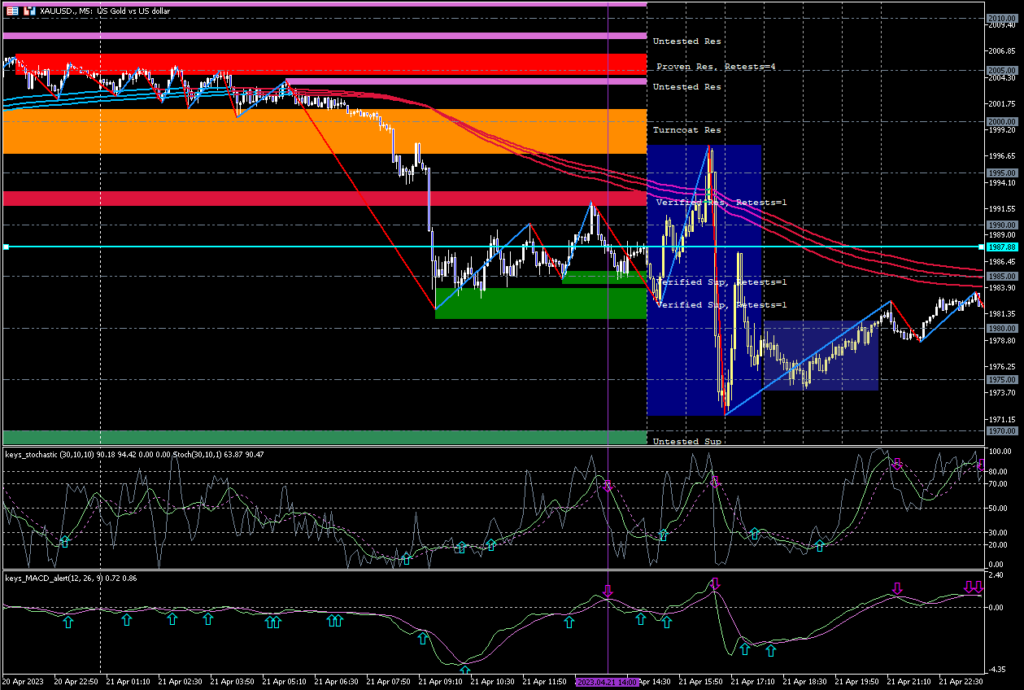
Task: Click the leftmost cyan arrow in the stochastic panel
Action: click(65, 541)
